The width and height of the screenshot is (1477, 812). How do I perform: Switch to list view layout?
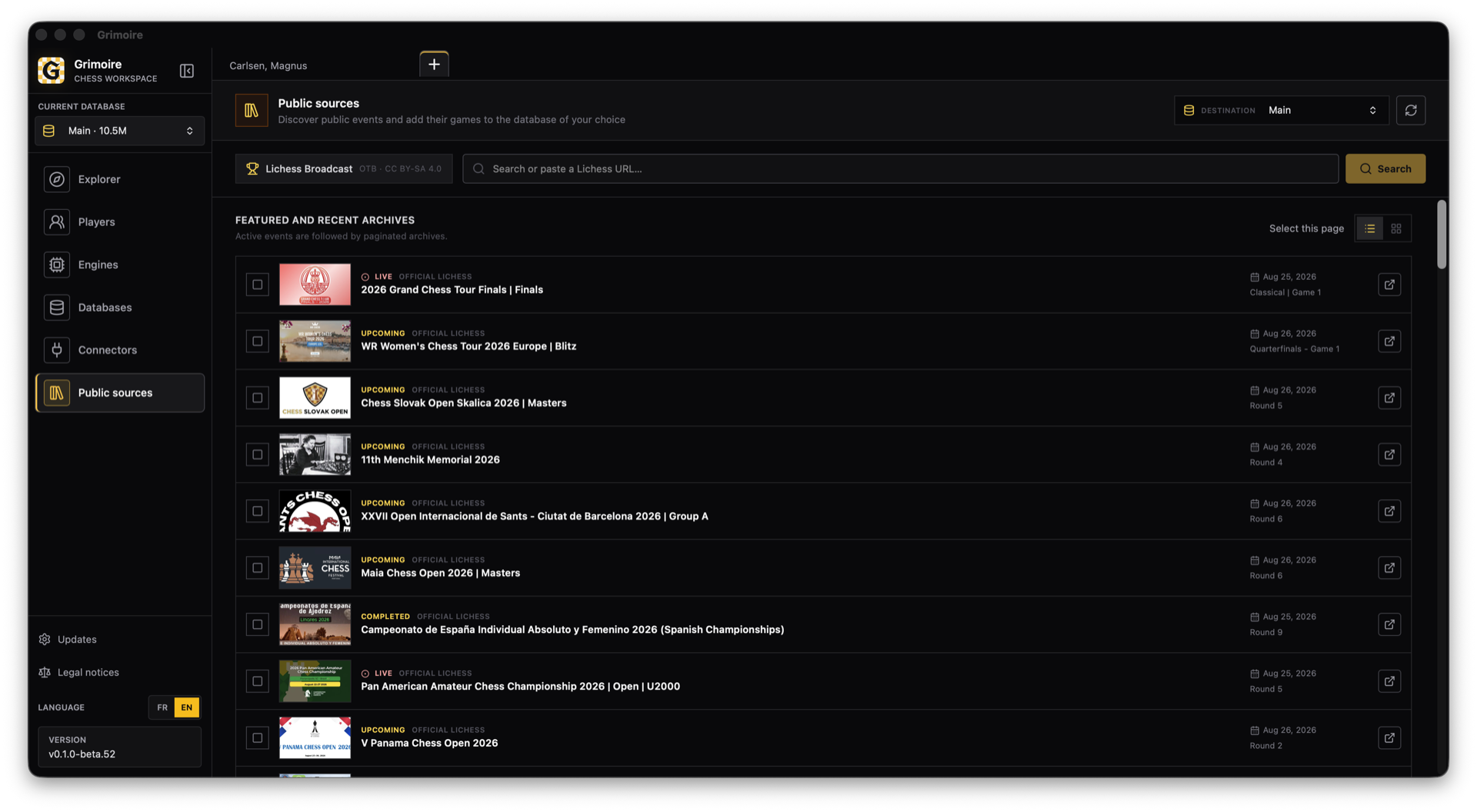coord(1369,228)
